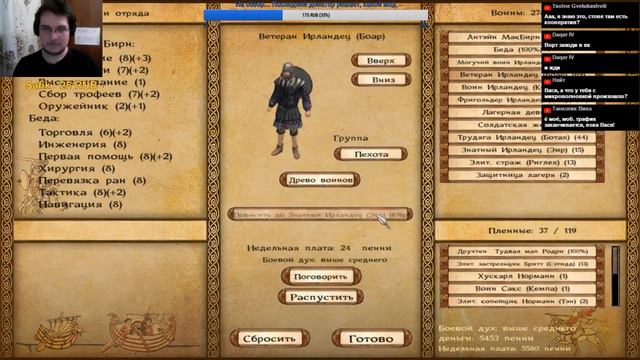
Task: Click the Распустить disband button
Action: tap(321, 297)
